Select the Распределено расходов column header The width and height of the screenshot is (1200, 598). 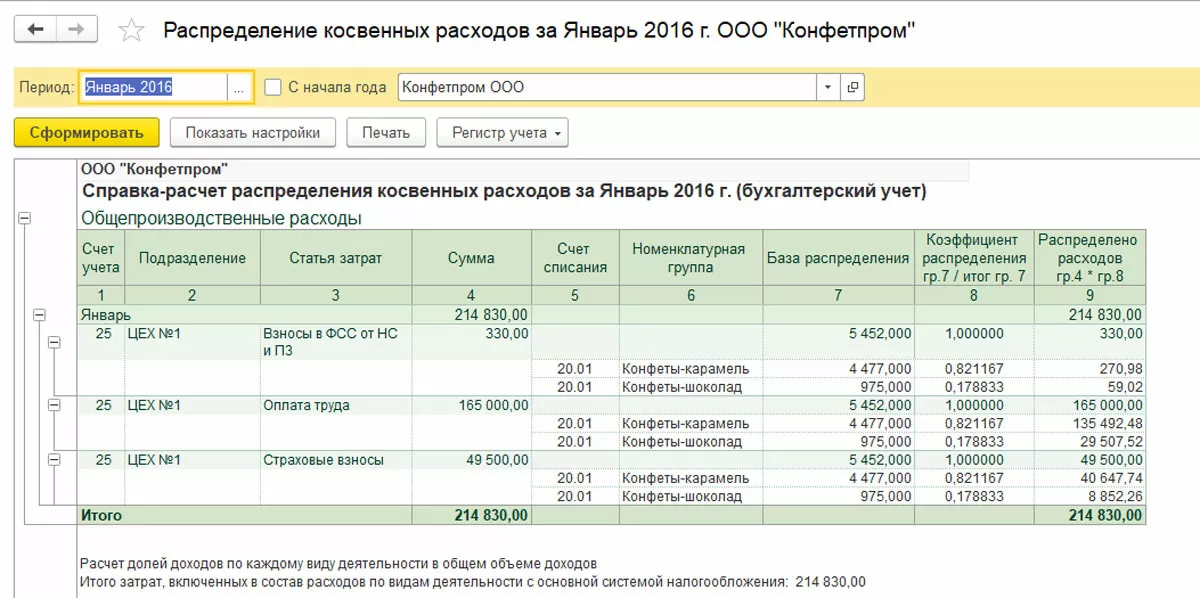(x=1090, y=258)
